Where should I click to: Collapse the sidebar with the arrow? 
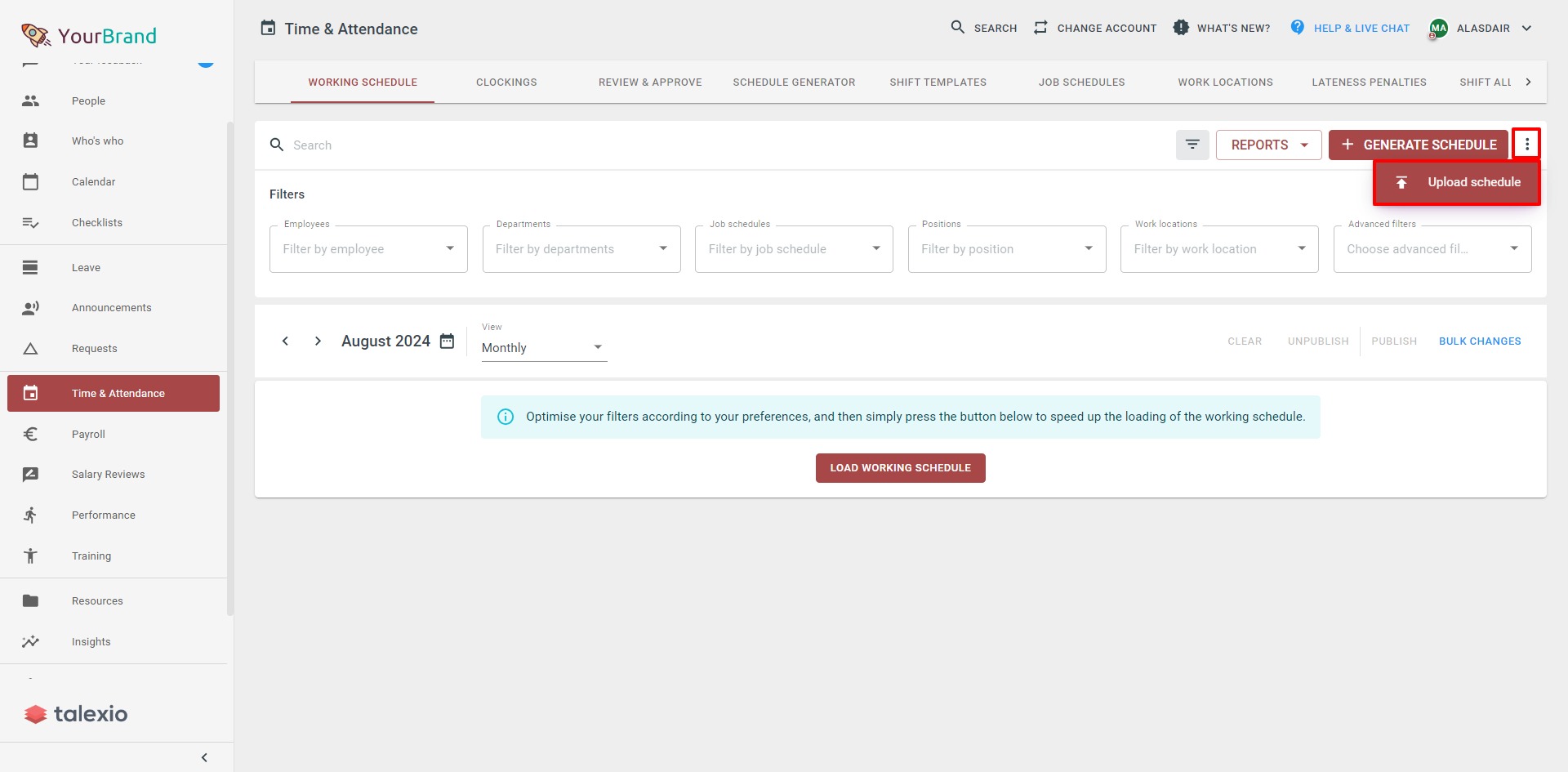click(x=204, y=757)
